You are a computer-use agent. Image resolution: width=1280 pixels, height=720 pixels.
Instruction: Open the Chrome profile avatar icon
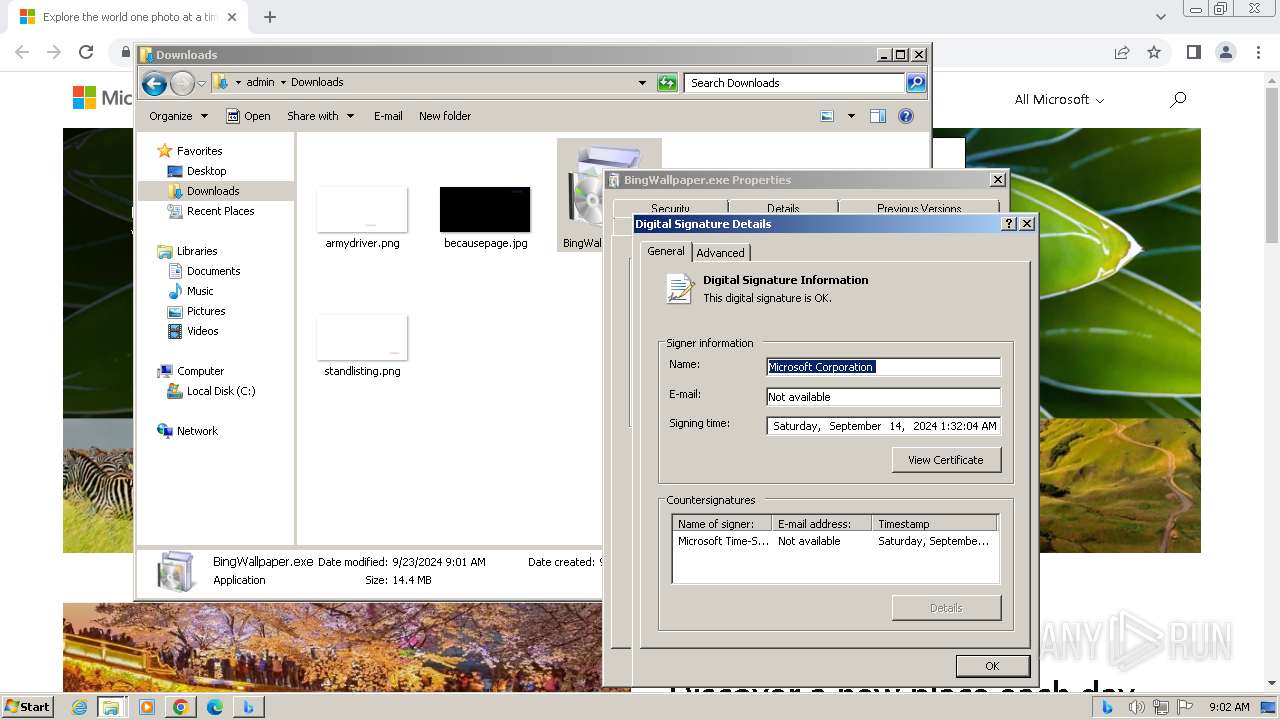pos(1226,52)
